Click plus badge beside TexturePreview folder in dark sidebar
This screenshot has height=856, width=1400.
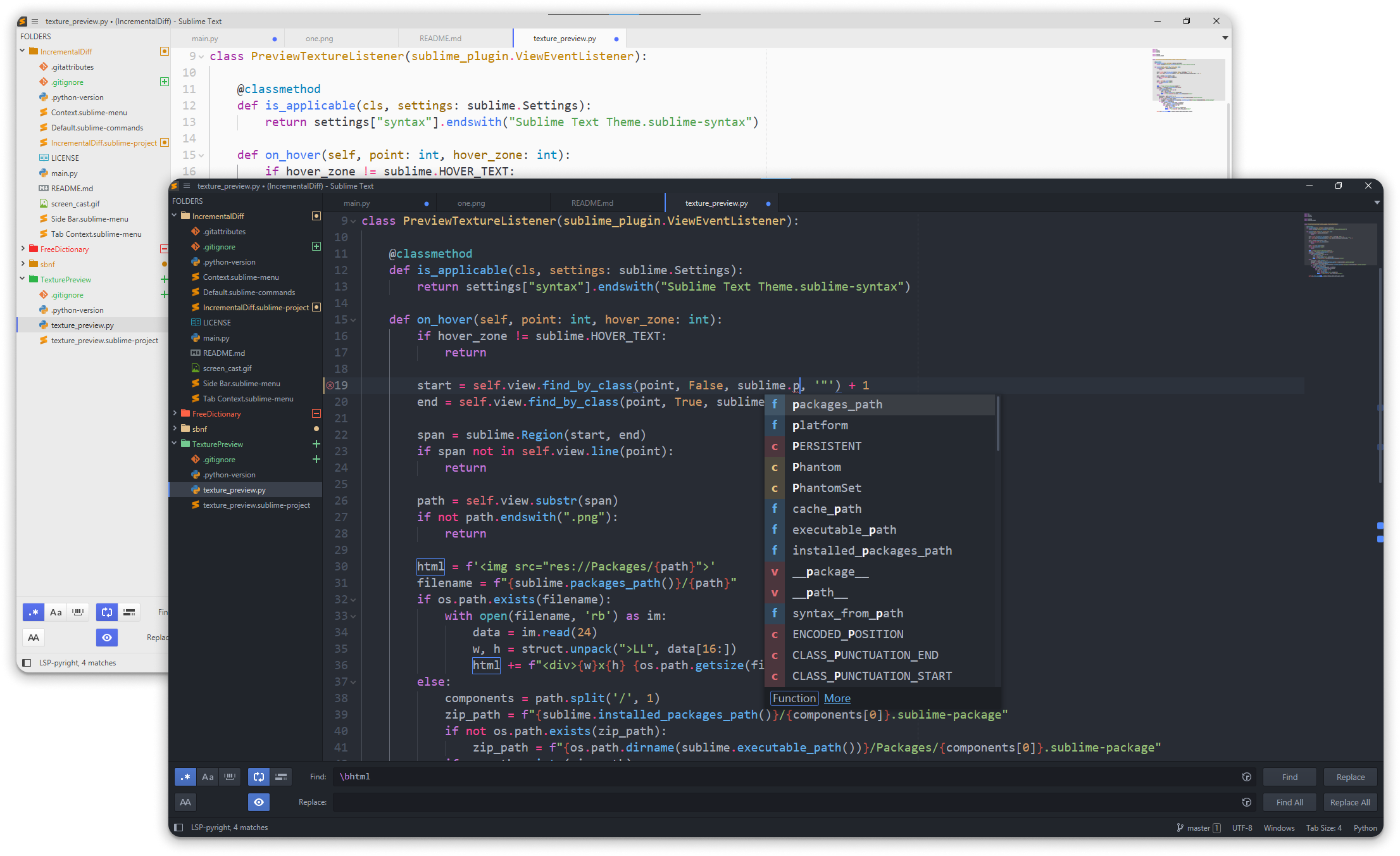pos(316,444)
